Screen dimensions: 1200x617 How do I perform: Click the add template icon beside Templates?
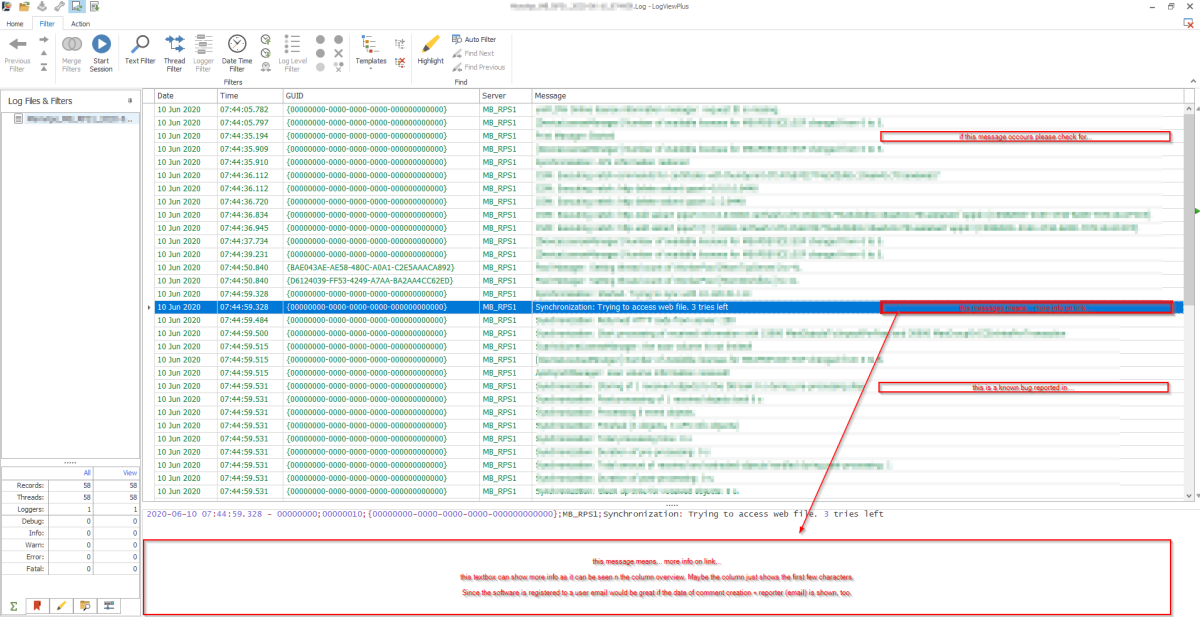coord(400,43)
